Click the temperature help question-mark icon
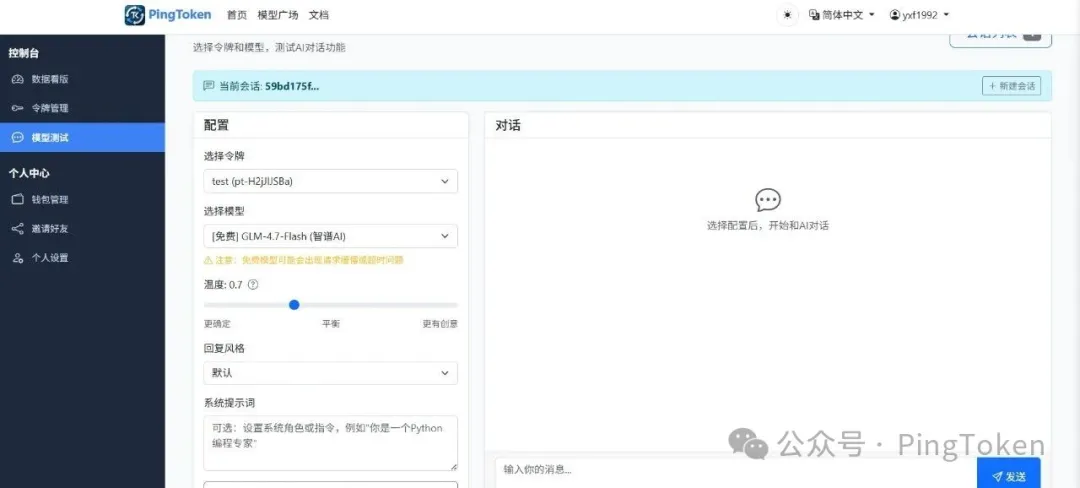This screenshot has height=488, width=1080. tap(252, 284)
